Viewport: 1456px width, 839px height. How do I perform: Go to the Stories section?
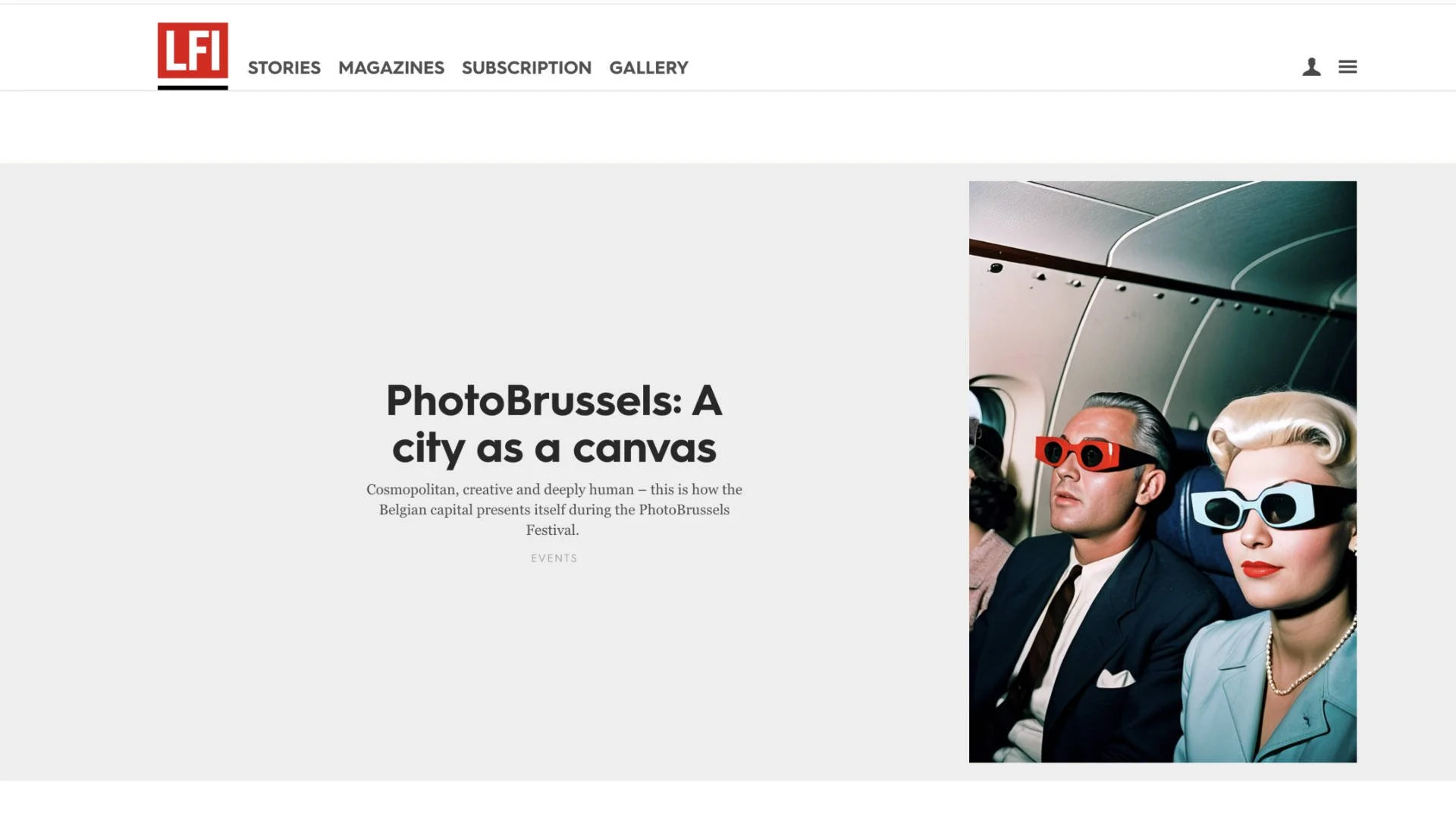coord(284,68)
